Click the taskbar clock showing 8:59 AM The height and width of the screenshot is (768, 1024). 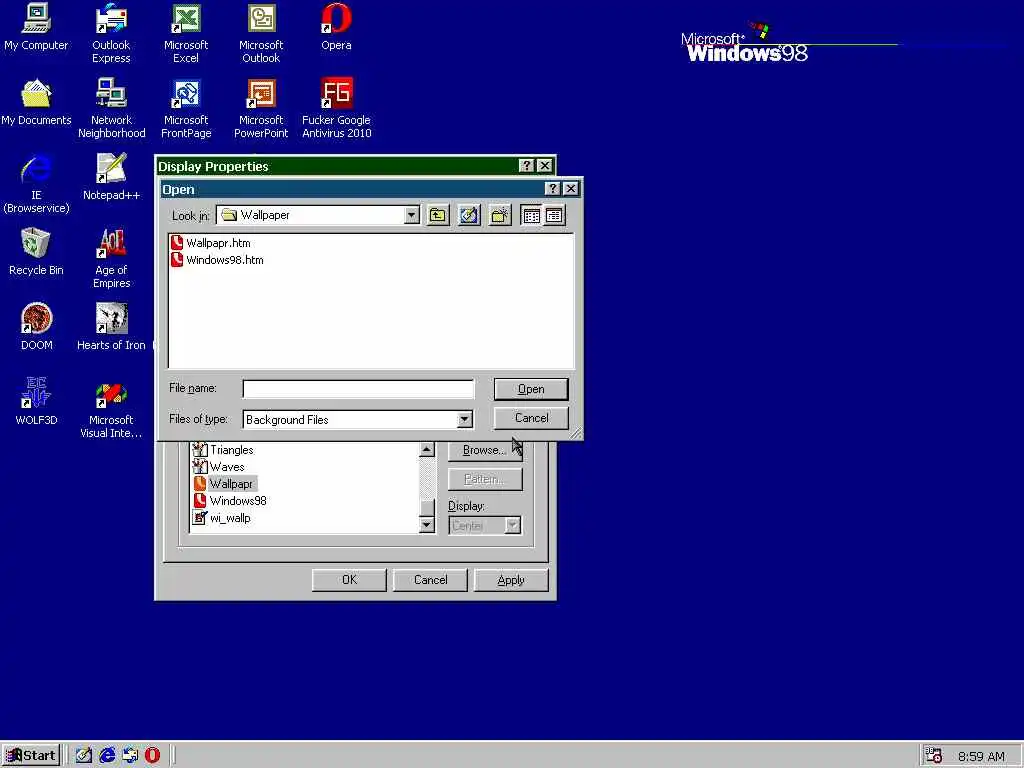pyautogui.click(x=981, y=756)
